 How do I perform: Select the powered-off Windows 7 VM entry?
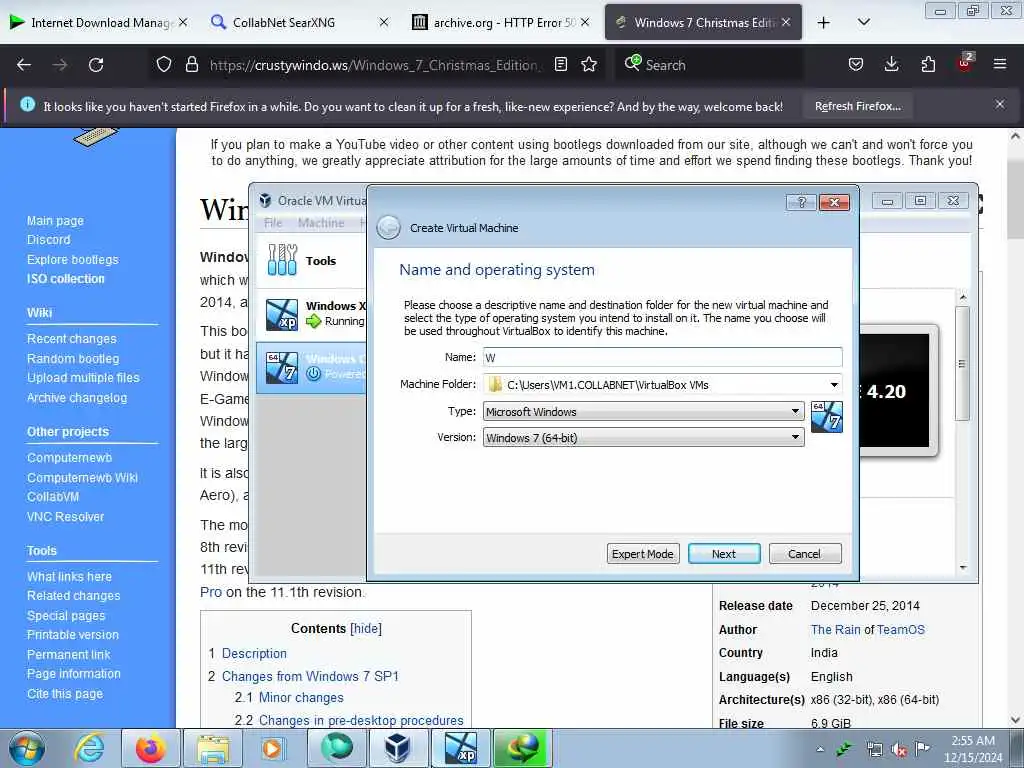pyautogui.click(x=311, y=367)
